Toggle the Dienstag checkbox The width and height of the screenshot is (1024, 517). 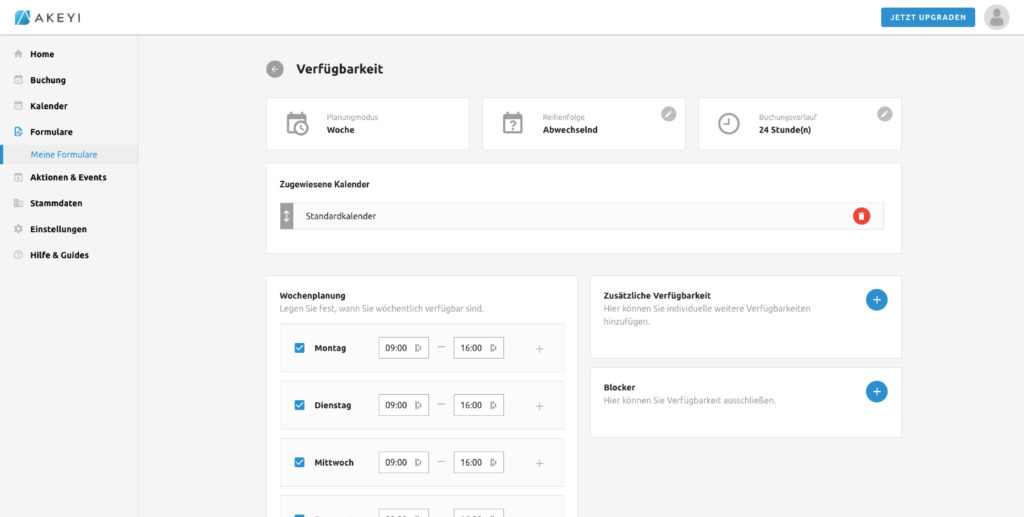click(299, 405)
